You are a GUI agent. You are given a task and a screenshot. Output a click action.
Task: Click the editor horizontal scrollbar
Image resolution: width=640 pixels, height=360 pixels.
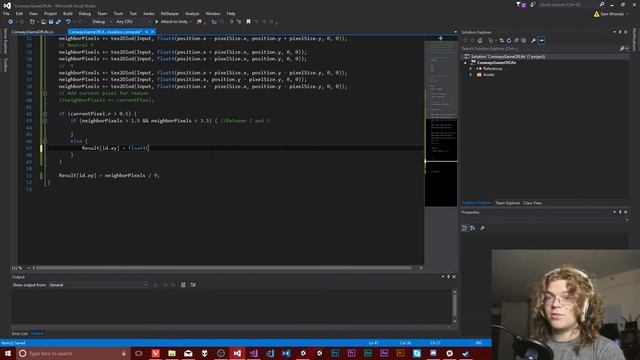click(x=224, y=268)
